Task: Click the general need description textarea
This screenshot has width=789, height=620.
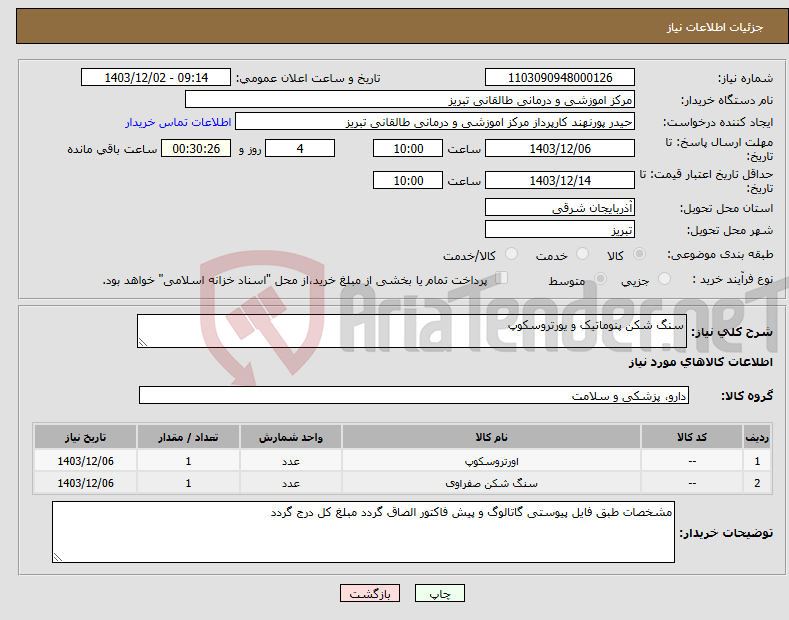Action: pos(412,331)
